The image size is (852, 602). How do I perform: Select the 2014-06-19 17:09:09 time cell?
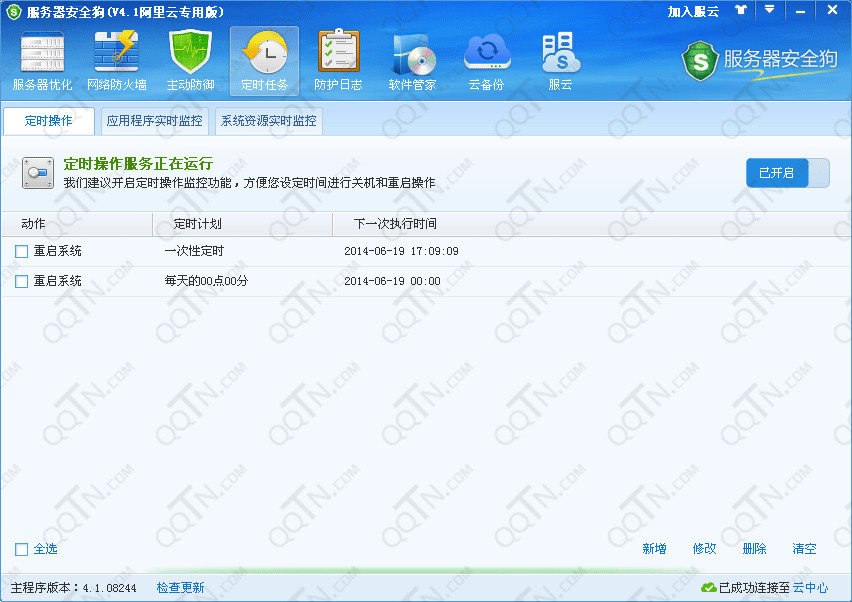tap(401, 251)
